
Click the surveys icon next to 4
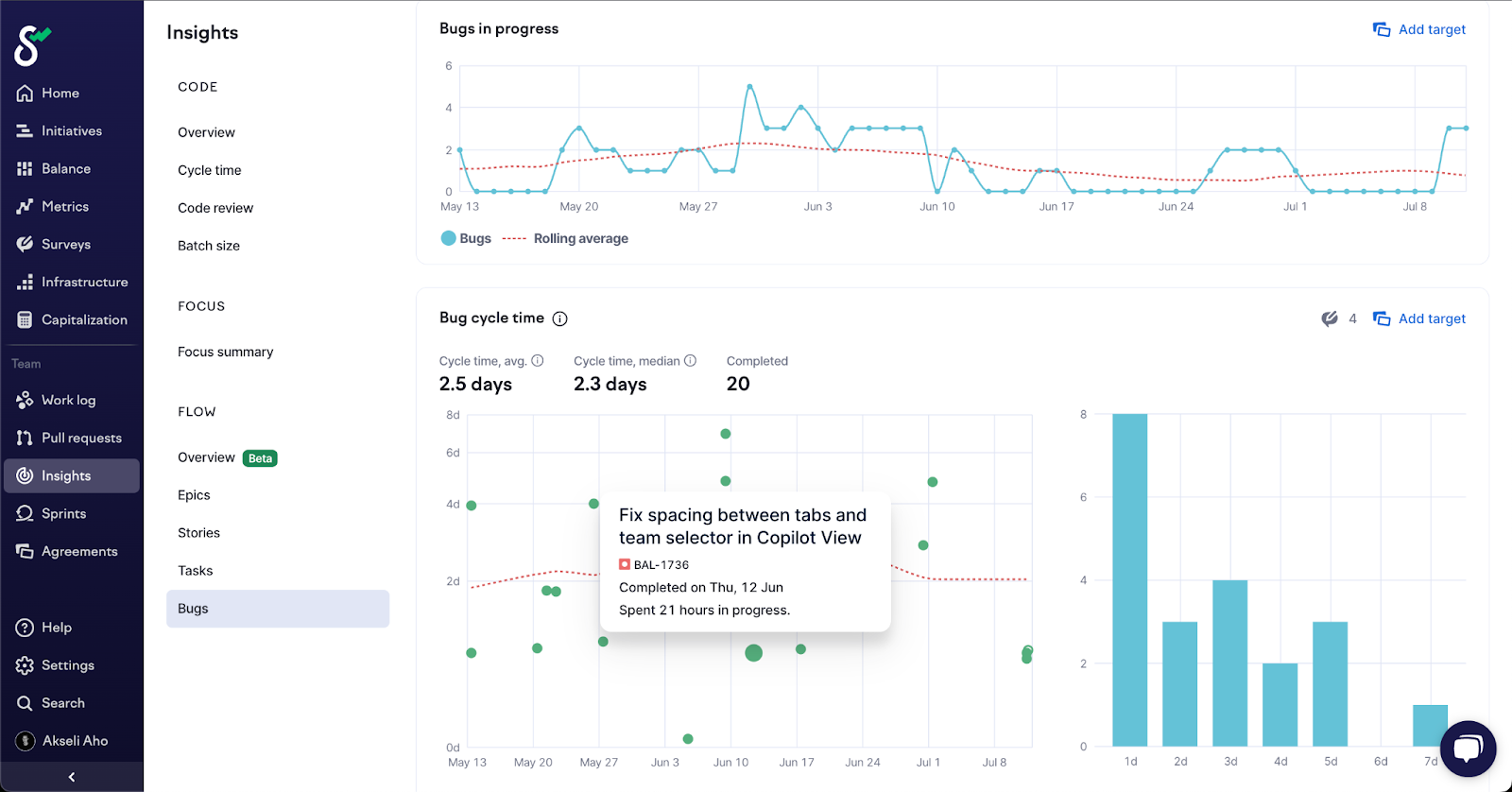tap(1330, 319)
